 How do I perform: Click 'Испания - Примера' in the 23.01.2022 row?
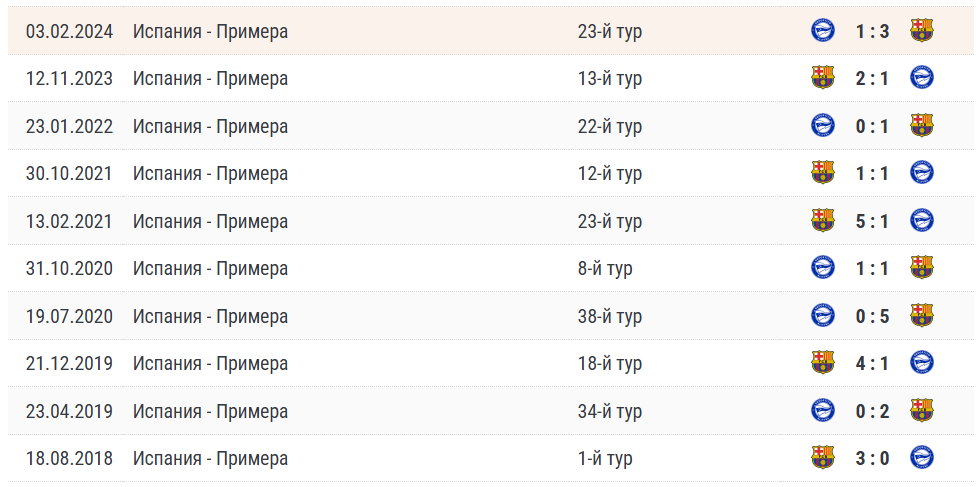pyautogui.click(x=210, y=126)
